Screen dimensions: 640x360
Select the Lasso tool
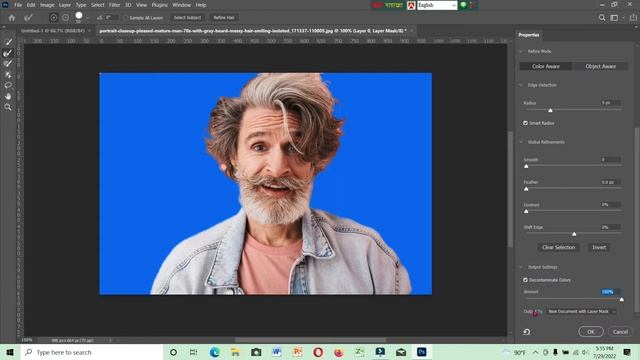point(8,85)
